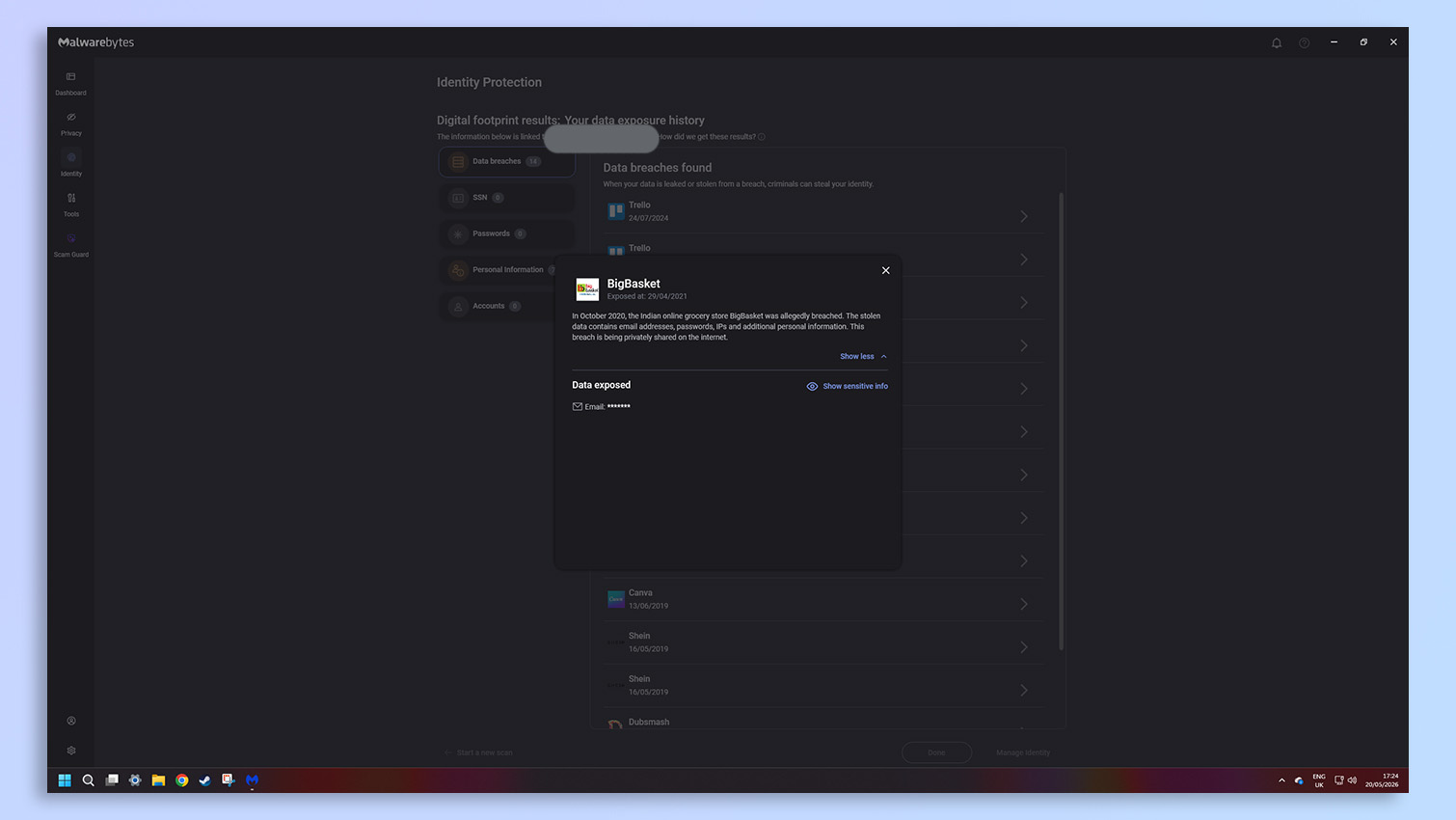Click 'Exposed at: 29/04/2021' text
This screenshot has height=820, width=1456.
click(647, 296)
